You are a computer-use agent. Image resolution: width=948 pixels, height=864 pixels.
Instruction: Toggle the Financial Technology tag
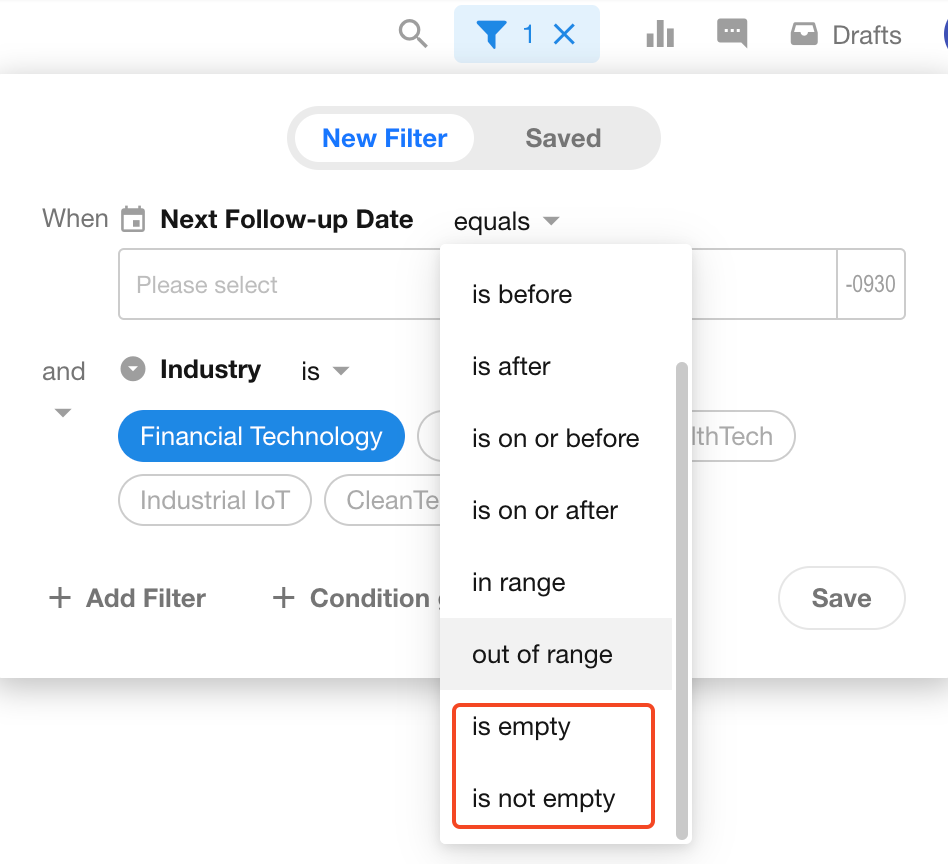point(261,437)
